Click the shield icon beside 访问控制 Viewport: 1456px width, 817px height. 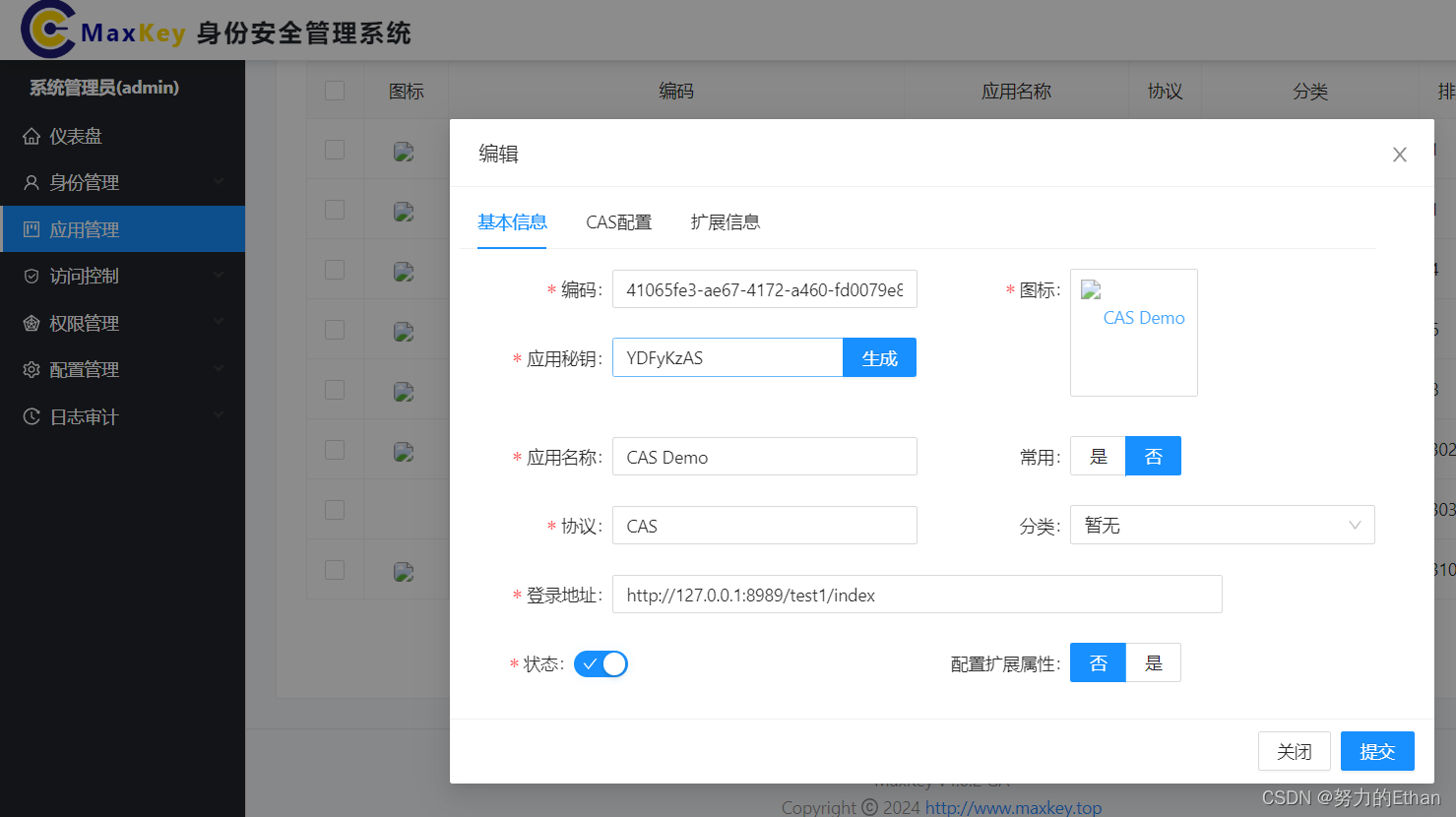(x=32, y=276)
